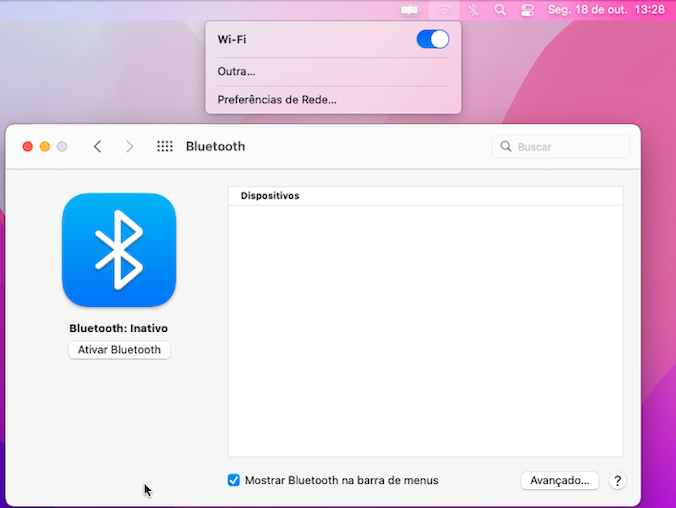
Task: Click the large Bluetooth logo icon
Action: click(x=119, y=250)
